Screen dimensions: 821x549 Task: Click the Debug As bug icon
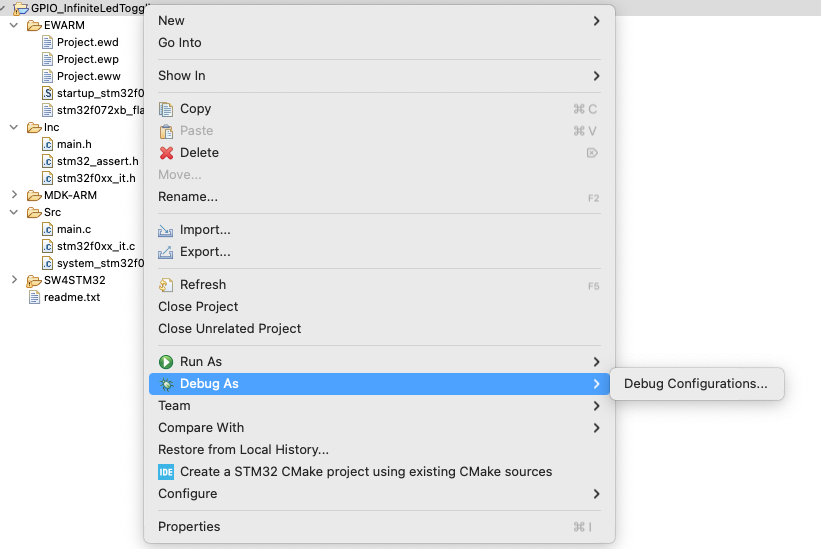pyautogui.click(x=166, y=384)
